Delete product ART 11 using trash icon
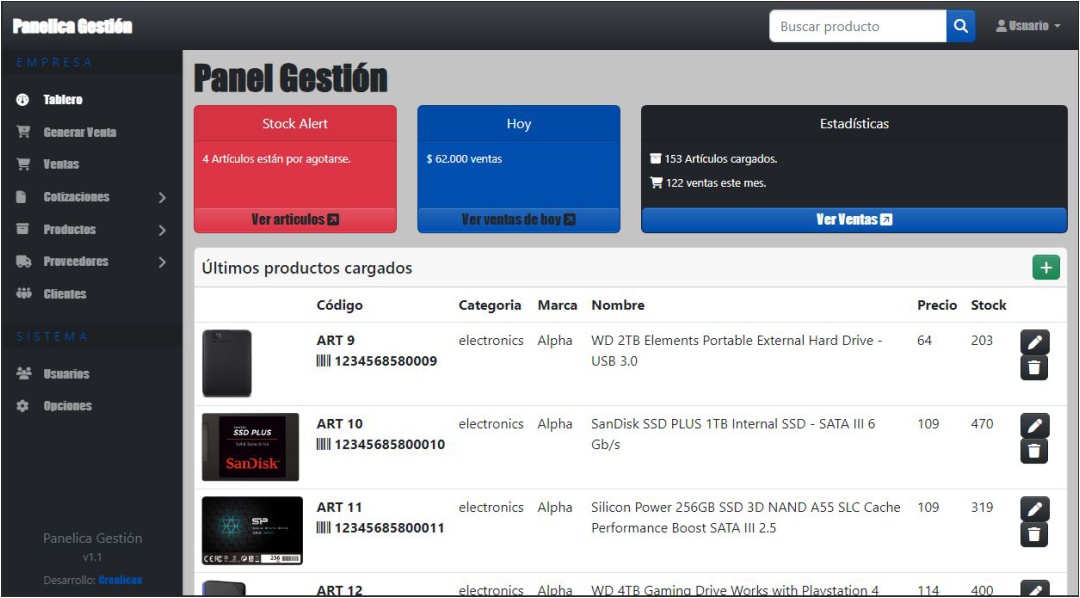Image resolution: width=1080 pixels, height=598 pixels. coord(1035,535)
